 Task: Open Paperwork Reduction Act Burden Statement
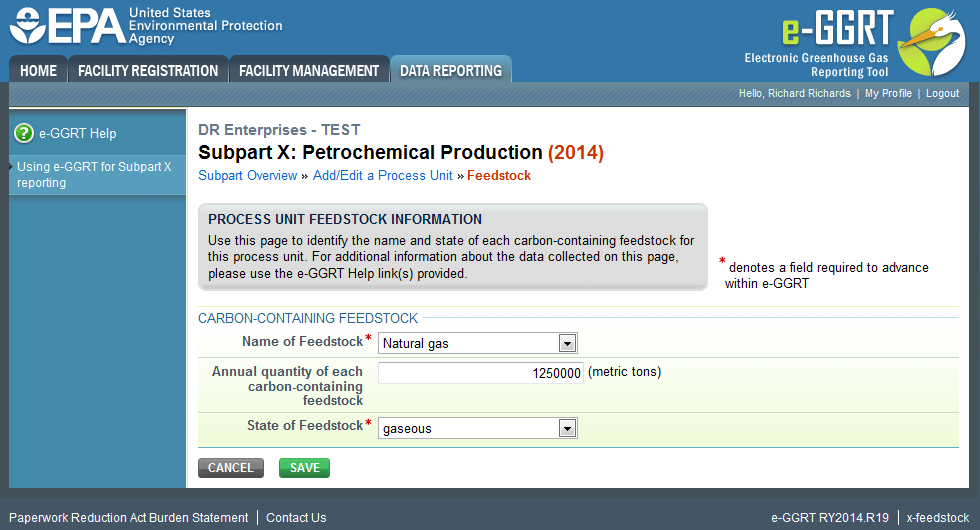tap(129, 518)
